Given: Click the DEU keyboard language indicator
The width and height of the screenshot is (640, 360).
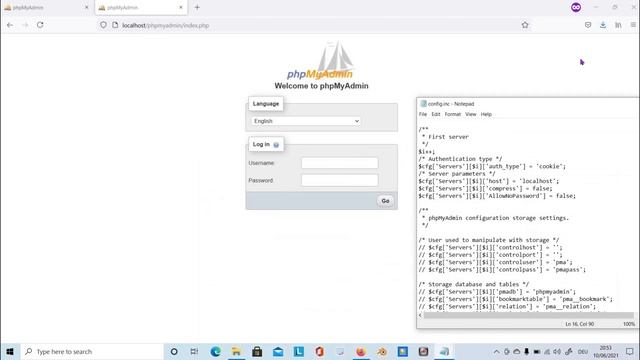Looking at the screenshot, I should coord(583,351).
